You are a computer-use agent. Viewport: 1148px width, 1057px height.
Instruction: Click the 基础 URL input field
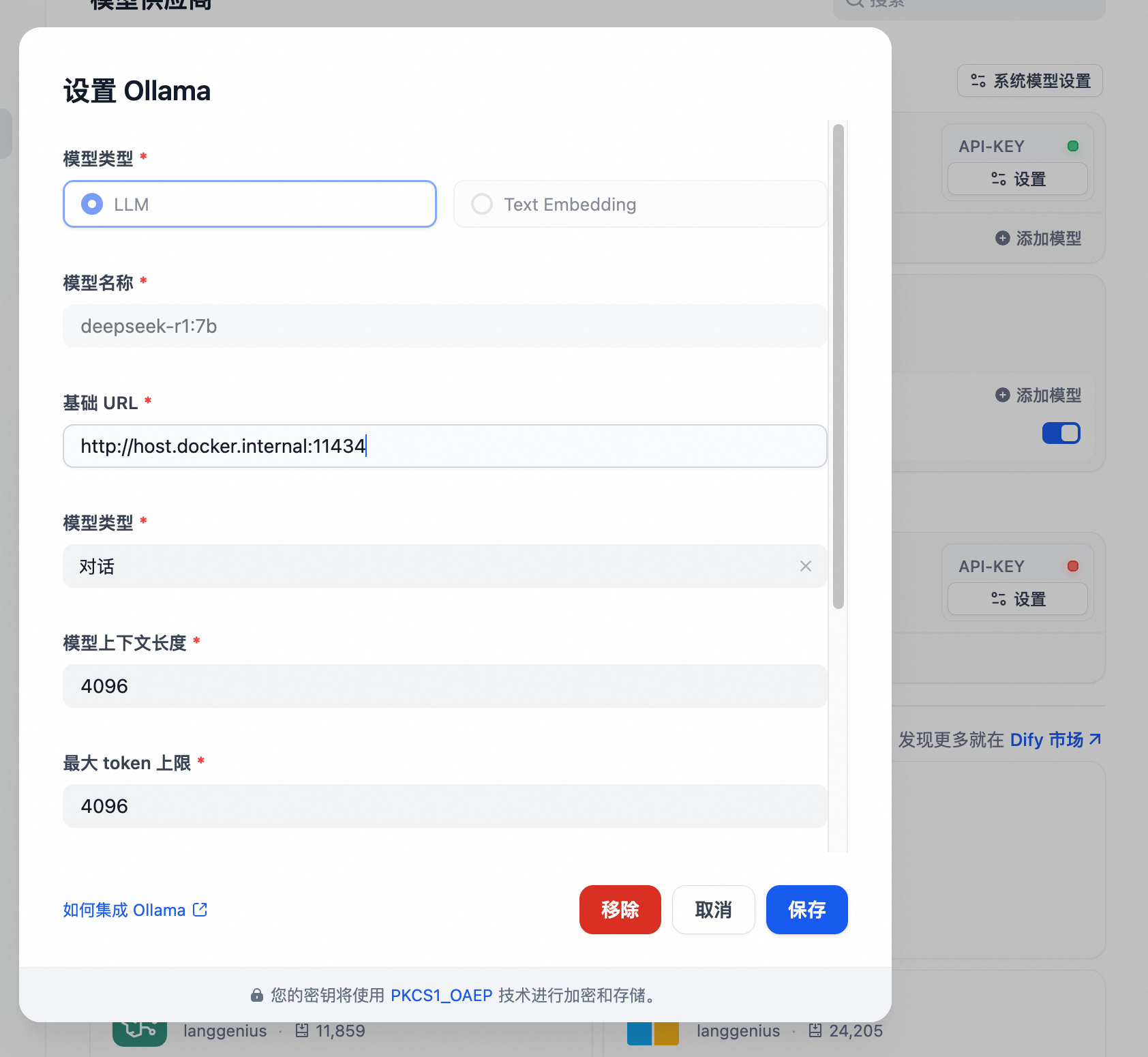(x=444, y=446)
